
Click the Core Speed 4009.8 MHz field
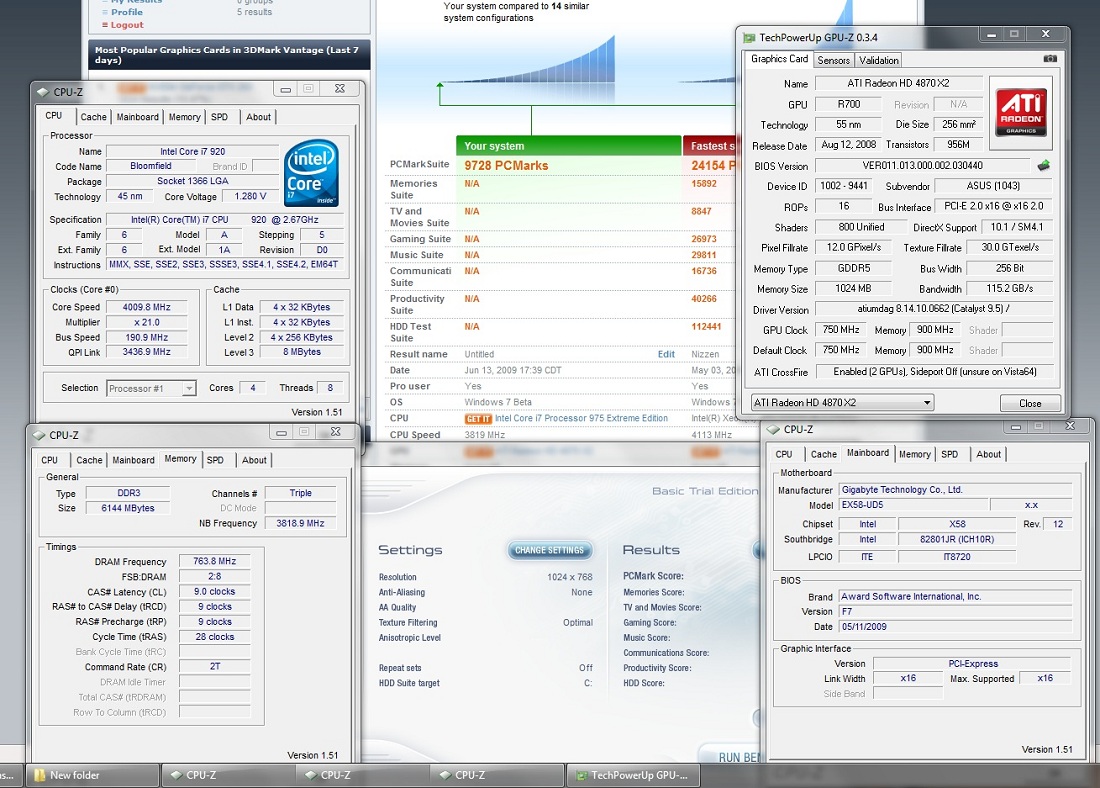(147, 307)
